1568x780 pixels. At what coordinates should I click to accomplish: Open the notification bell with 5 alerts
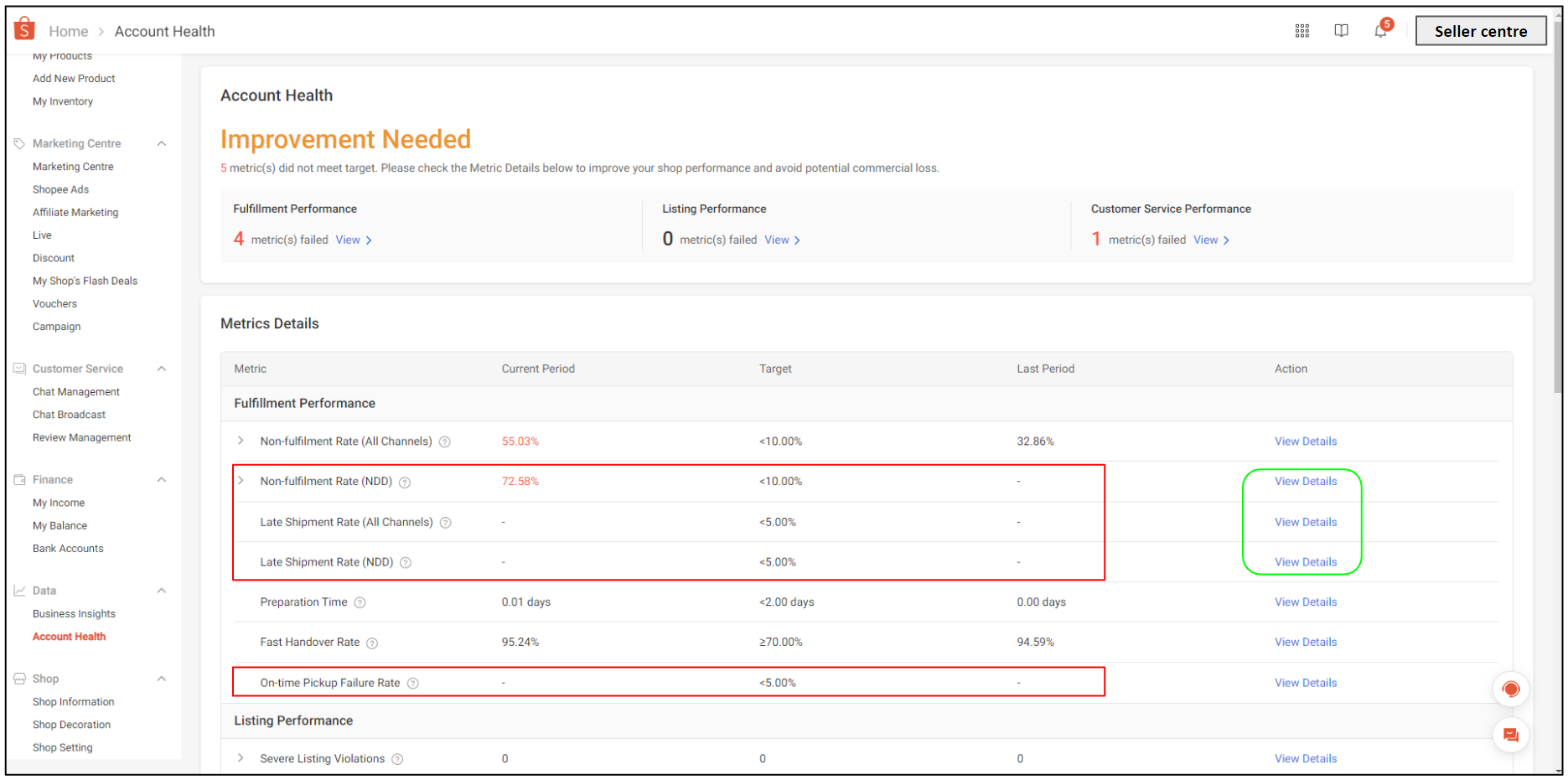click(1380, 32)
